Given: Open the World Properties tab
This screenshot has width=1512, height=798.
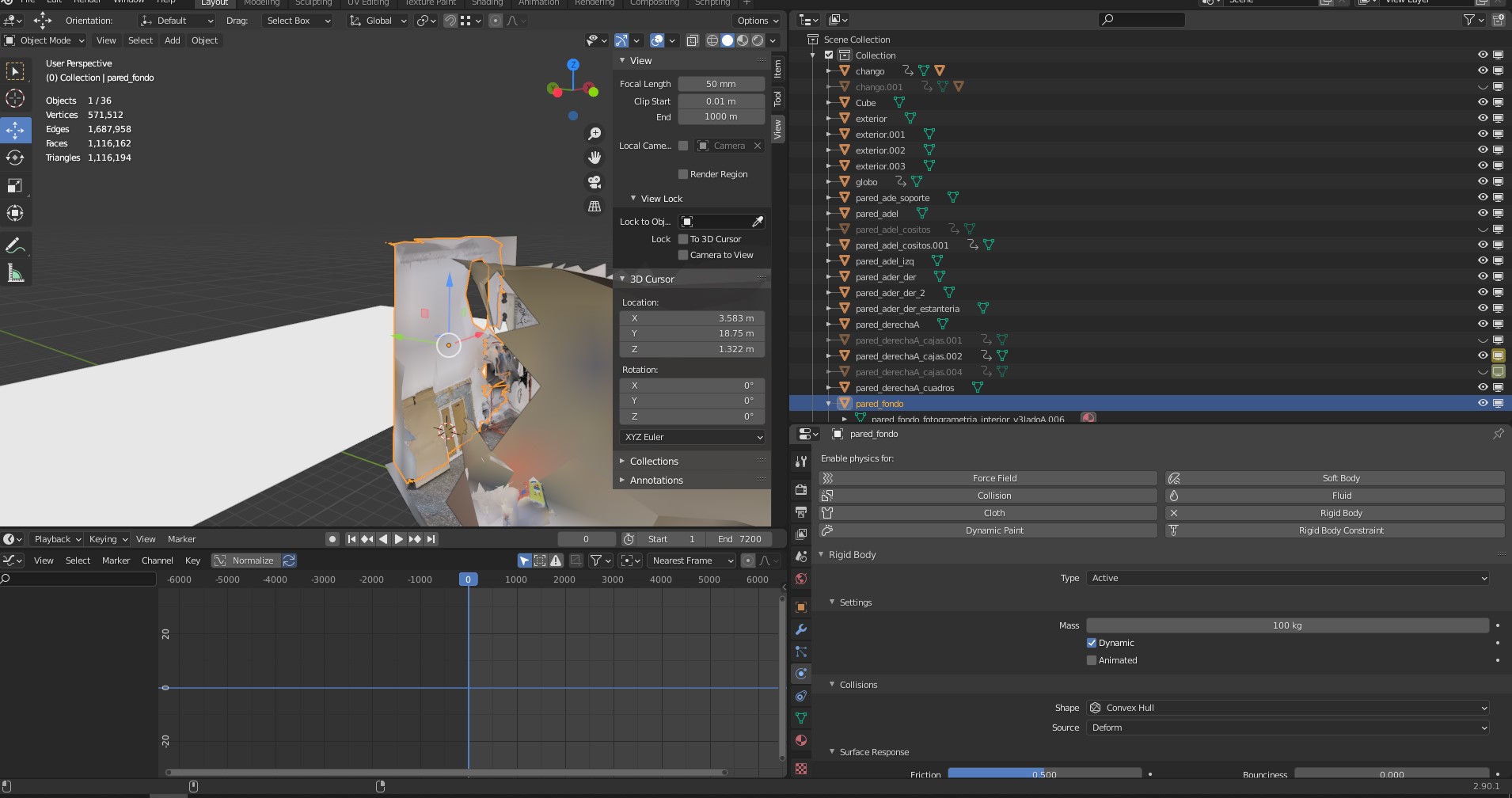Looking at the screenshot, I should [x=800, y=577].
